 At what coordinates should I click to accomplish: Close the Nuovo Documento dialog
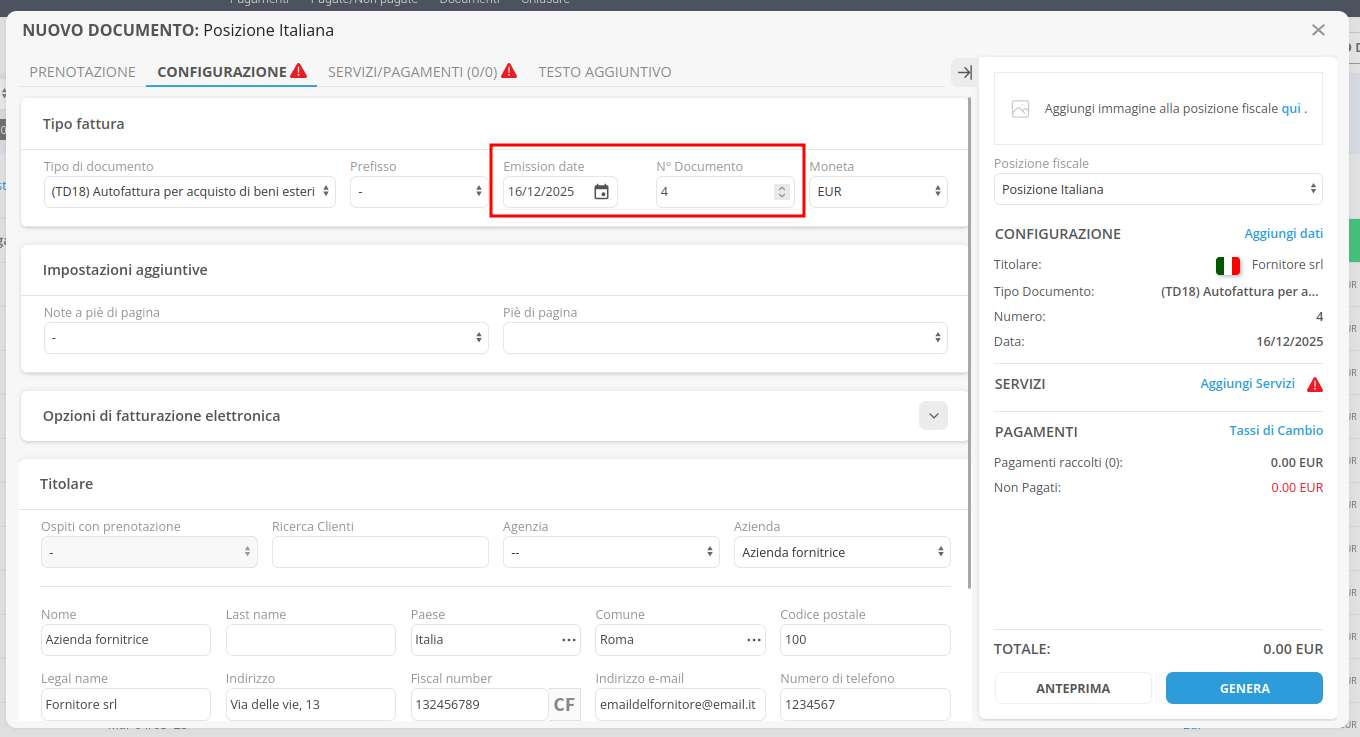click(x=1318, y=30)
